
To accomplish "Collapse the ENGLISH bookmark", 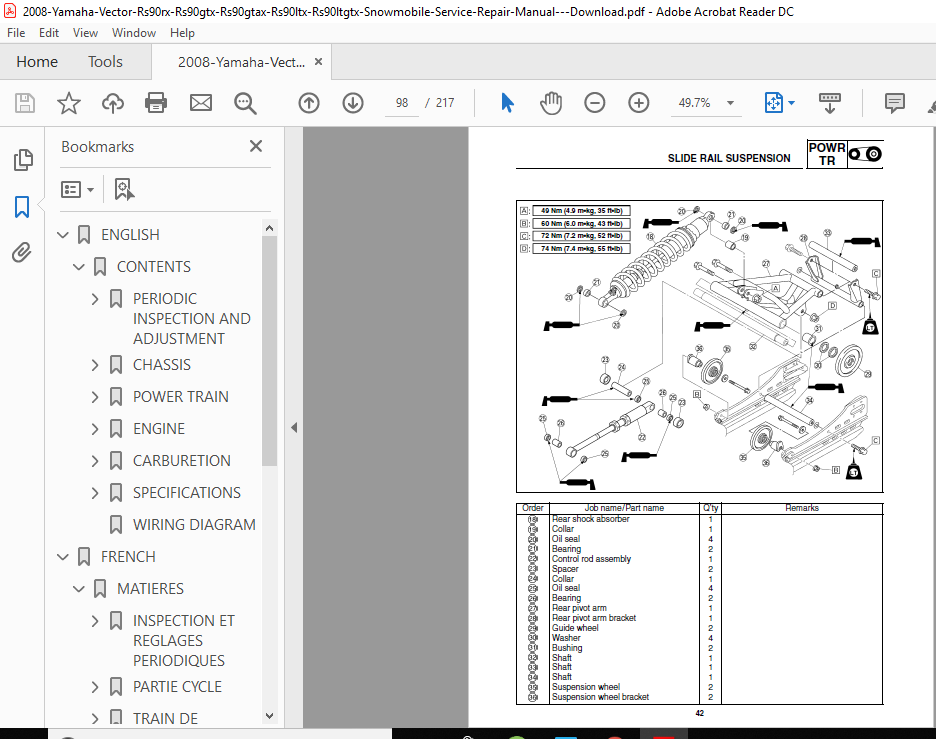I will [x=63, y=235].
